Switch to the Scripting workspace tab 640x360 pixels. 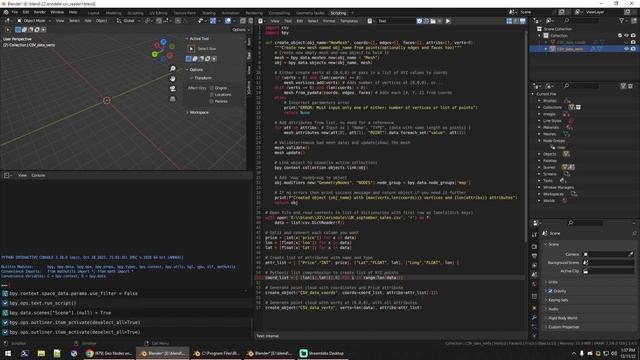(338, 13)
